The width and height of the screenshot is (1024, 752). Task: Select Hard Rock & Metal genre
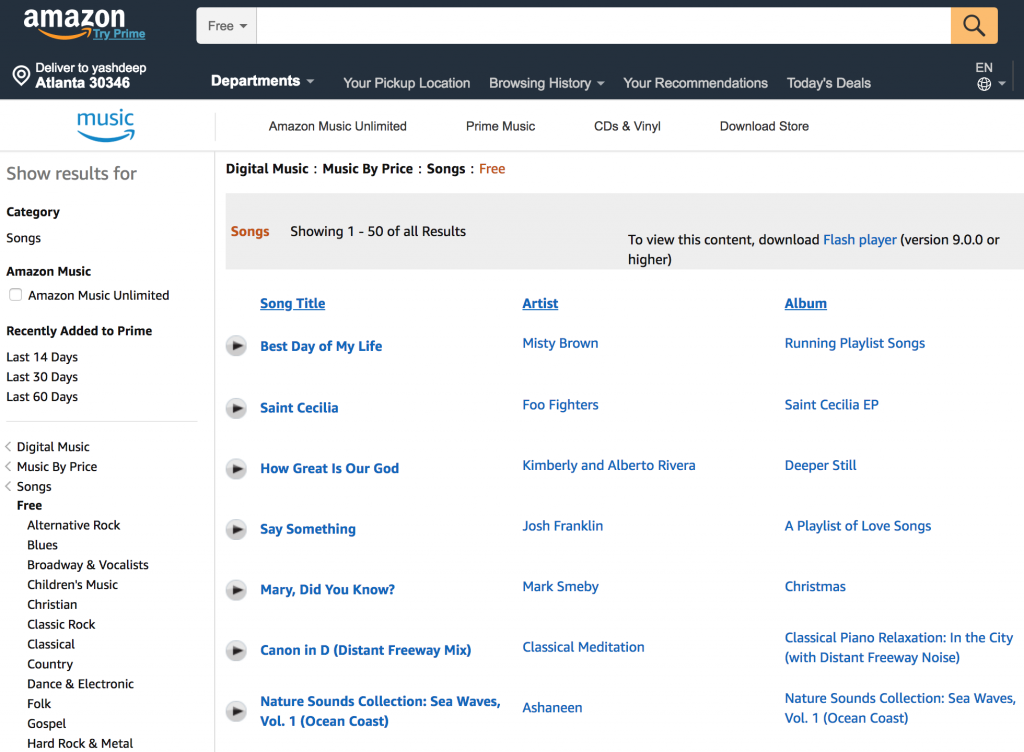tap(80, 744)
